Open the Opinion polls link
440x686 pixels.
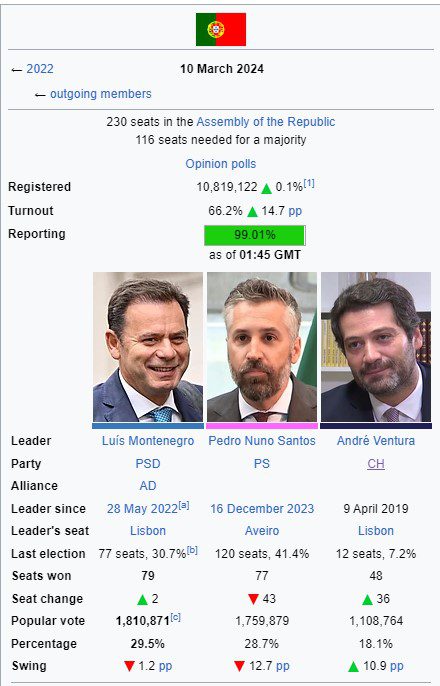coord(220,164)
